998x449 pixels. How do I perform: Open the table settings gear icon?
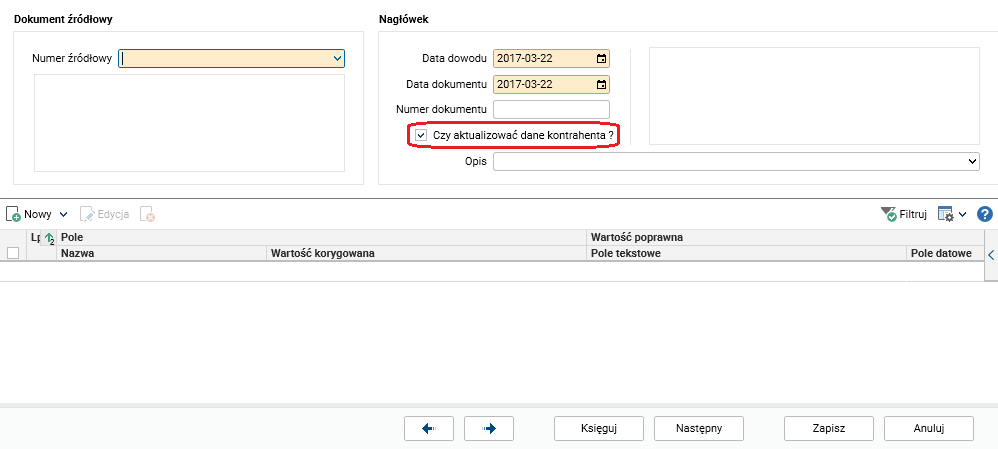tap(947, 214)
